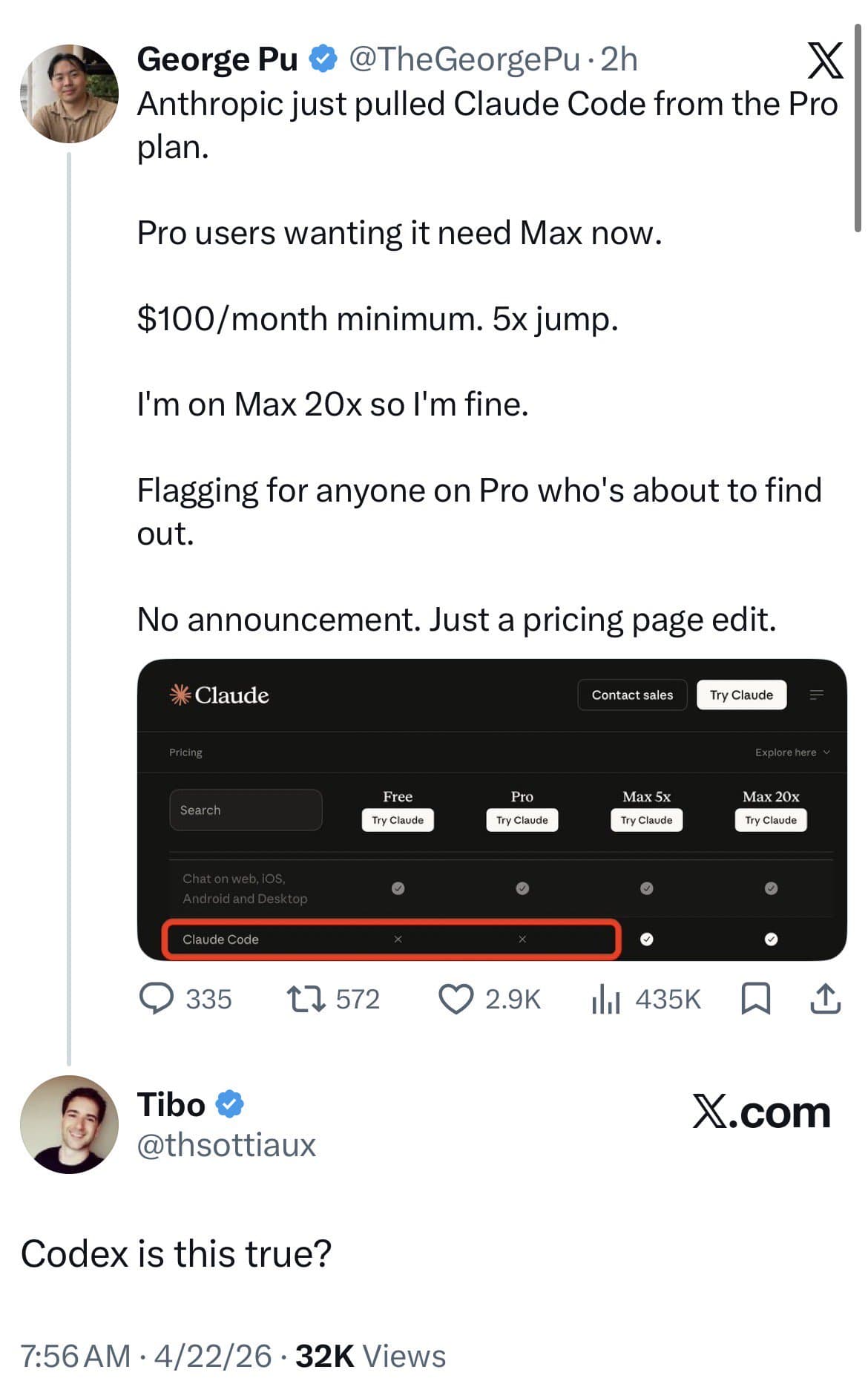Click Tibo's verified badge
Image resolution: width=868 pixels, height=1384 pixels.
230,1104
